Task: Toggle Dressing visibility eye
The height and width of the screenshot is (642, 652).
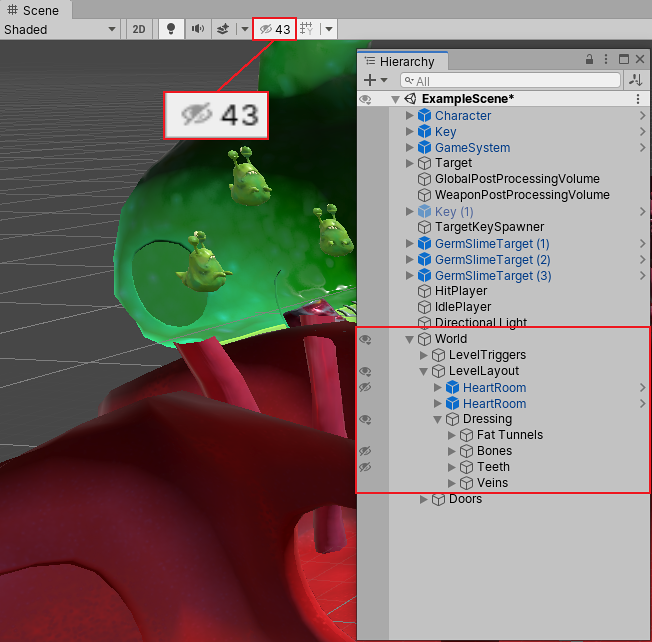Action: pyautogui.click(x=365, y=420)
